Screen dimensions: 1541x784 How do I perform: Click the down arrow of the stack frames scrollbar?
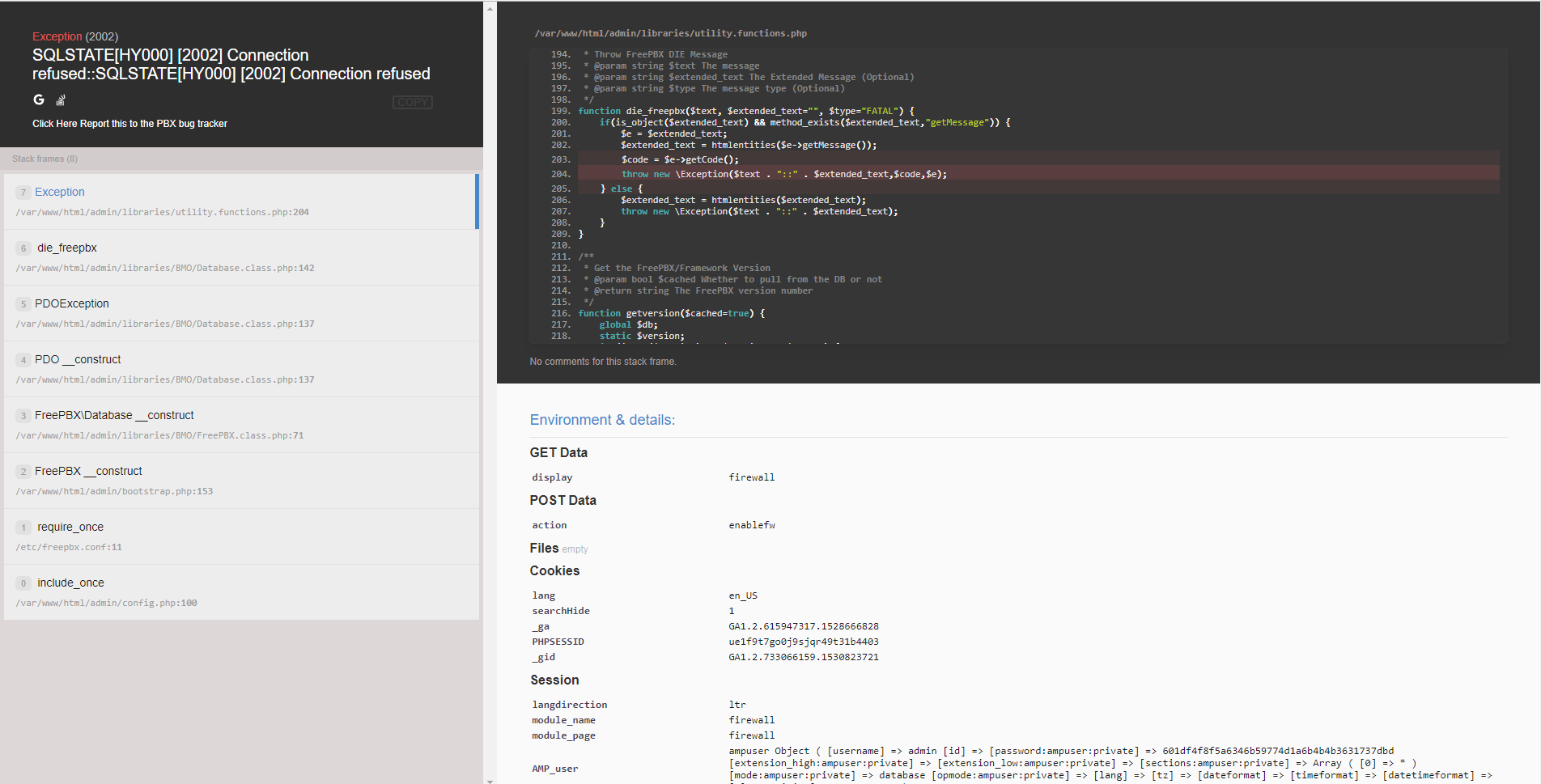(x=489, y=781)
